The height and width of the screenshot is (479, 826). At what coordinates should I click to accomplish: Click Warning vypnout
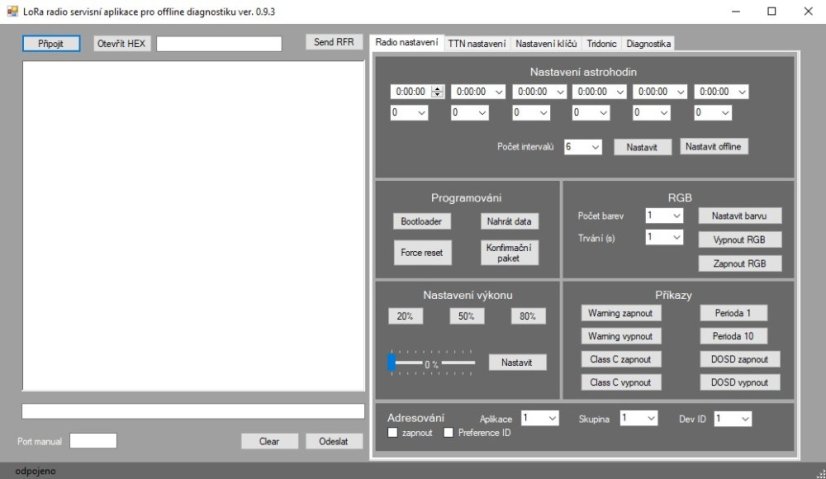click(621, 336)
